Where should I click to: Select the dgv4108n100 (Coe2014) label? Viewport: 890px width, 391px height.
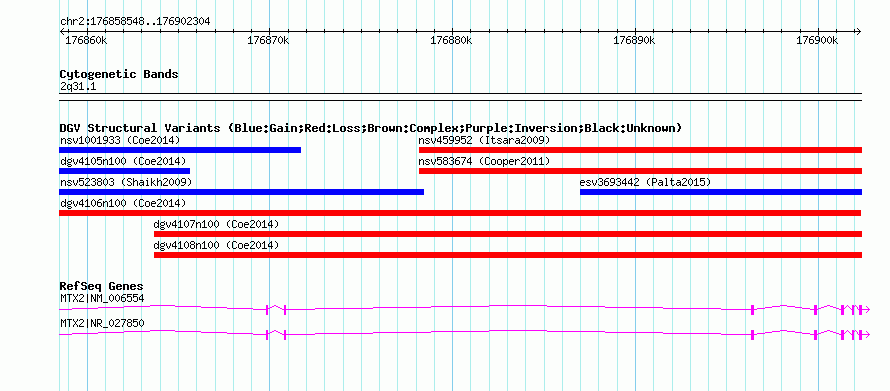point(217,245)
